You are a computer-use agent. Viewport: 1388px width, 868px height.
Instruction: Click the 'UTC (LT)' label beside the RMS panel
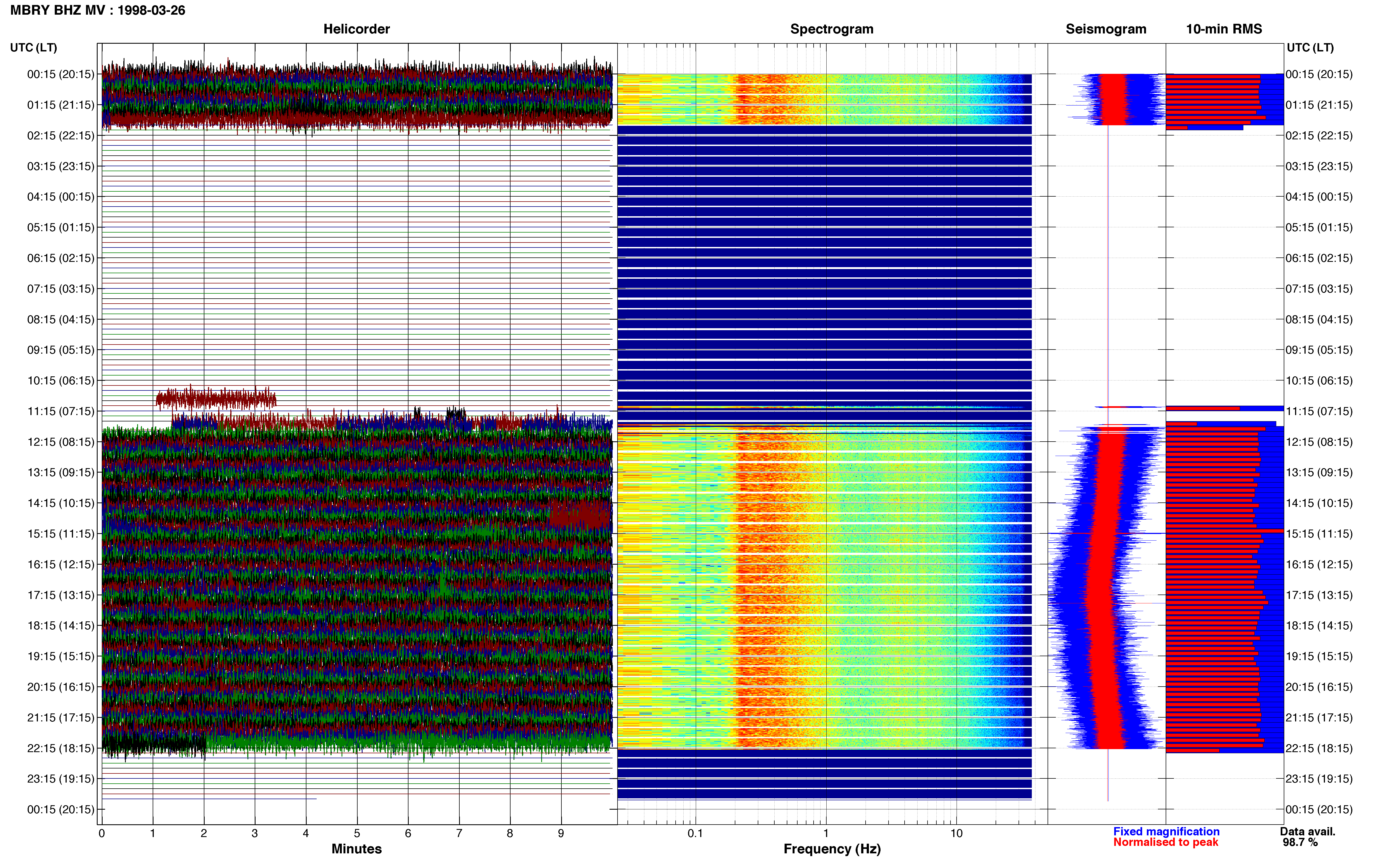[1310, 48]
